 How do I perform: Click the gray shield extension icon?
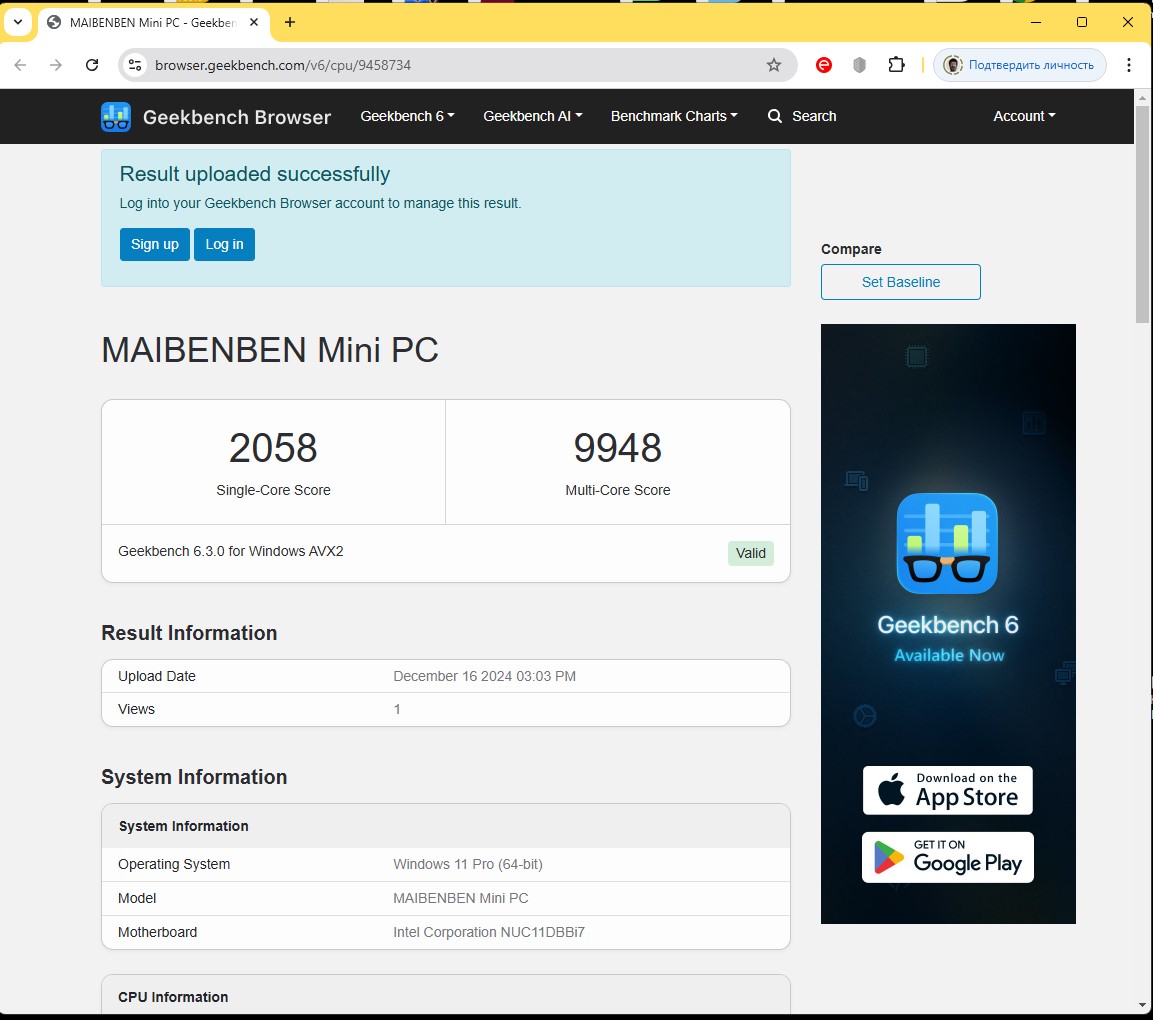click(x=859, y=65)
